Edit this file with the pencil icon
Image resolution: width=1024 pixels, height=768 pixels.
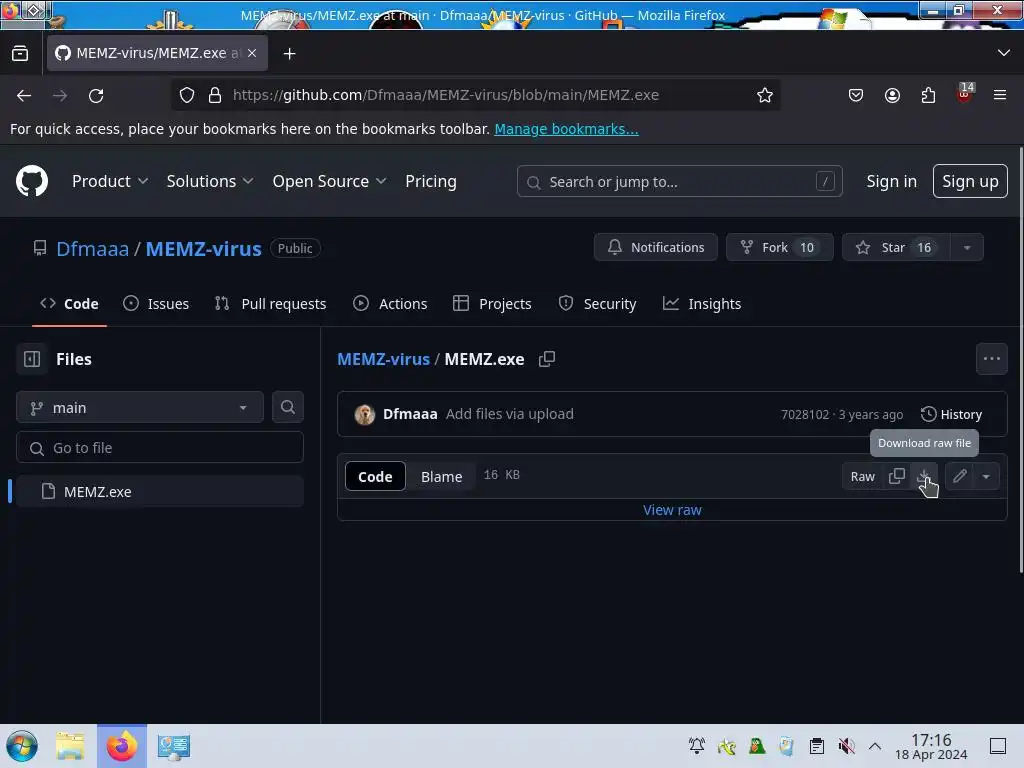click(959, 476)
